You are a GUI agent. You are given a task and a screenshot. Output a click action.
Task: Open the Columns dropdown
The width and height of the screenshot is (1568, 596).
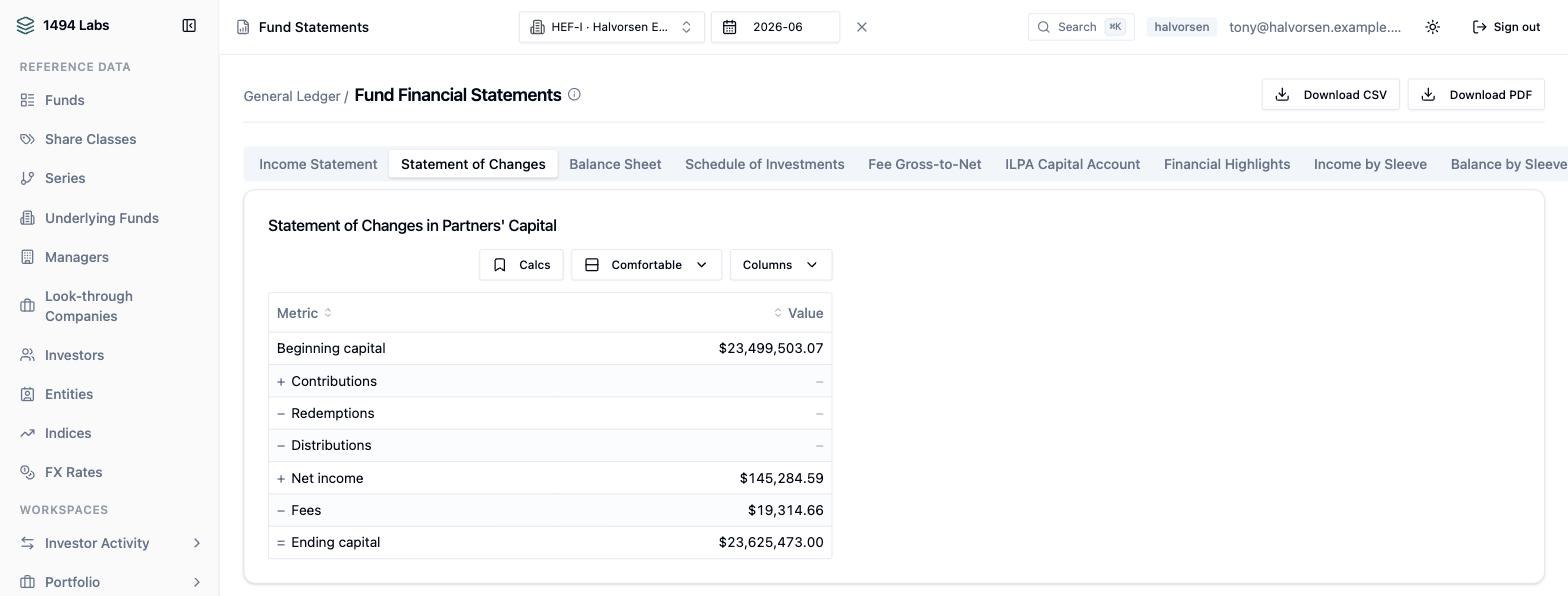tap(781, 265)
